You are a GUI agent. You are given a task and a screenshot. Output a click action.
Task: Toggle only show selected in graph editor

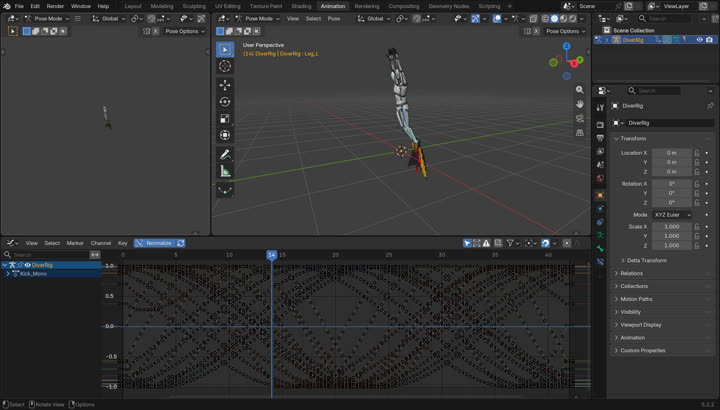467,243
